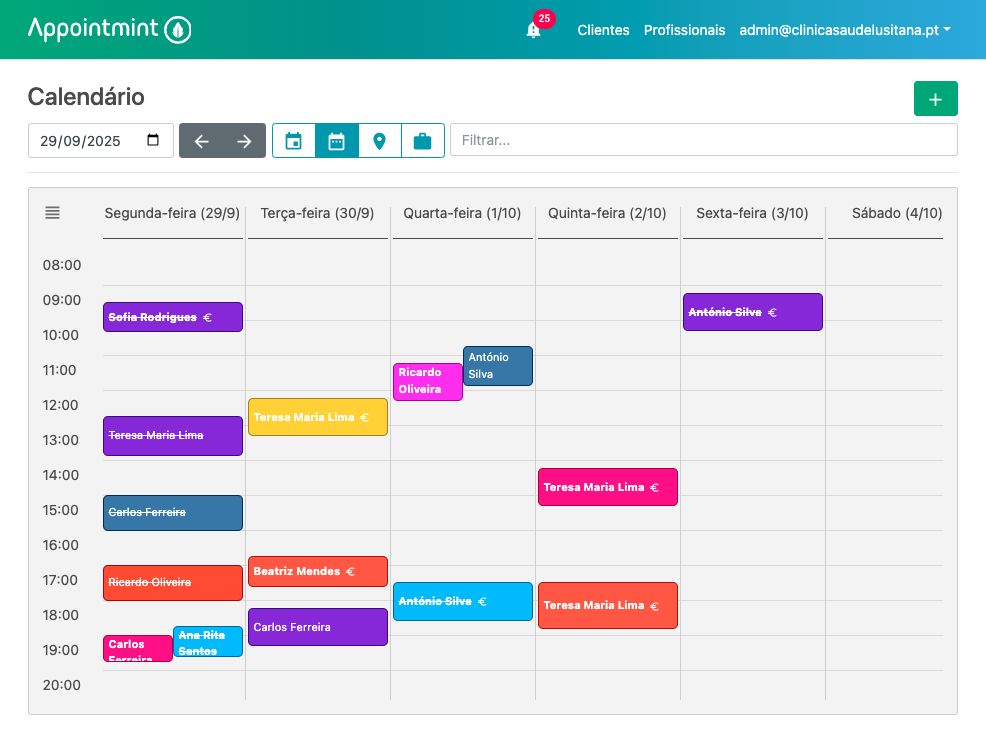The height and width of the screenshot is (738, 986).
Task: Click the green plus button to add an appointment
Action: 935,98
